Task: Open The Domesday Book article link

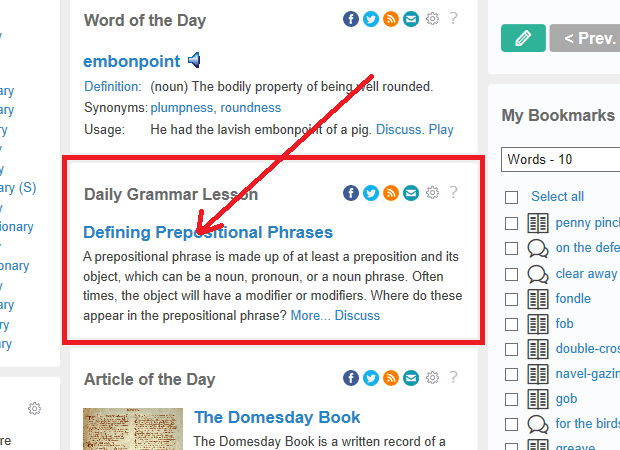Action: [277, 417]
